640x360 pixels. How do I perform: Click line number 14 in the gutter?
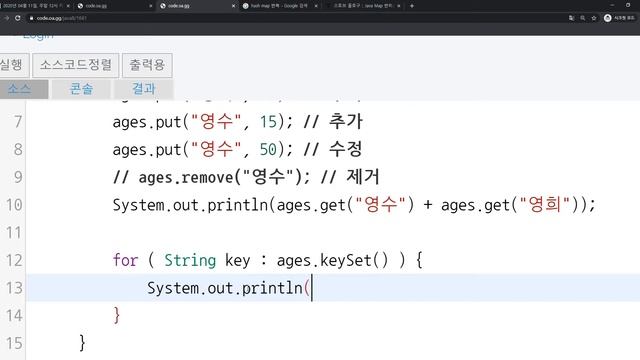point(14,316)
